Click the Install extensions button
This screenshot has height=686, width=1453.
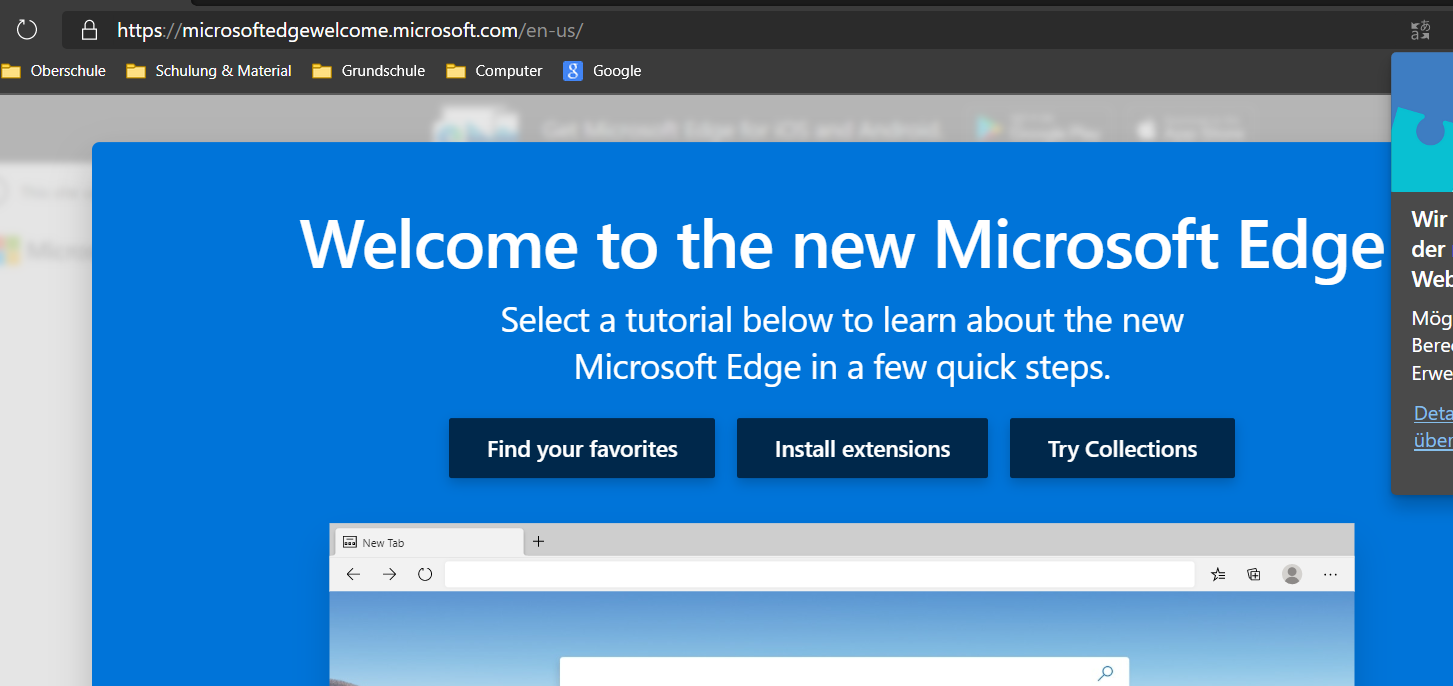click(x=862, y=448)
